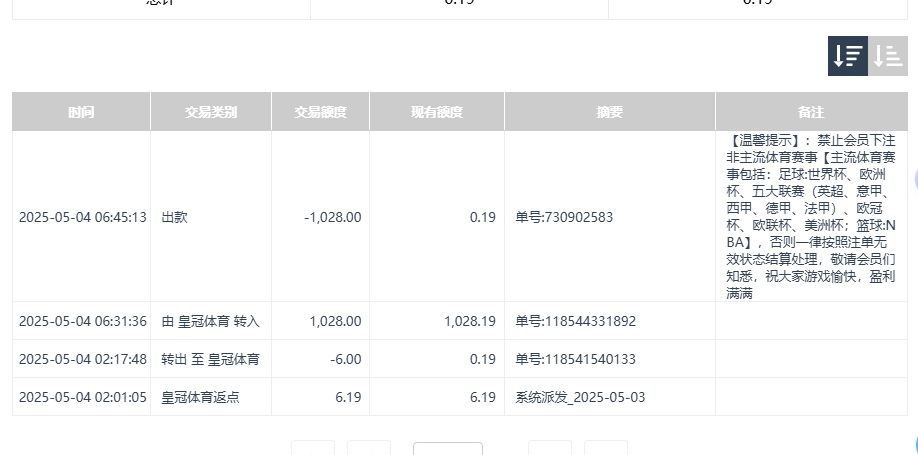
Task: Select the 系统派发_2025-05-03 summary entry
Action: point(580,397)
